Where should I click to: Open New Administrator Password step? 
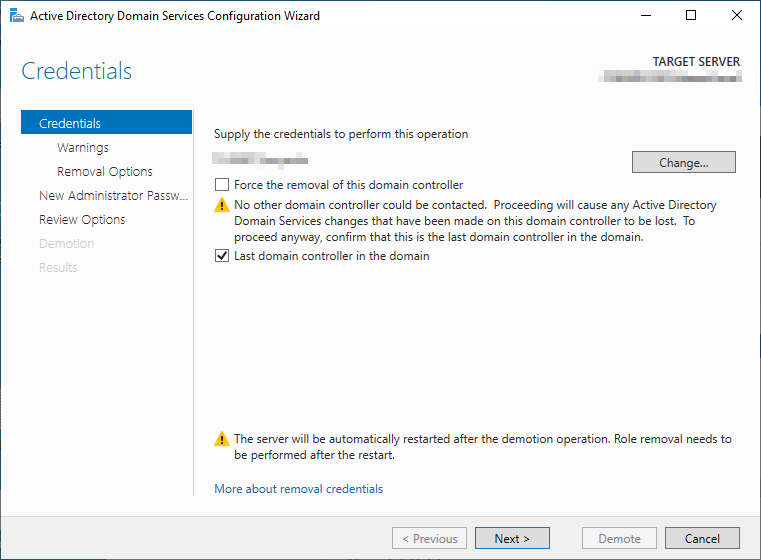[113, 195]
